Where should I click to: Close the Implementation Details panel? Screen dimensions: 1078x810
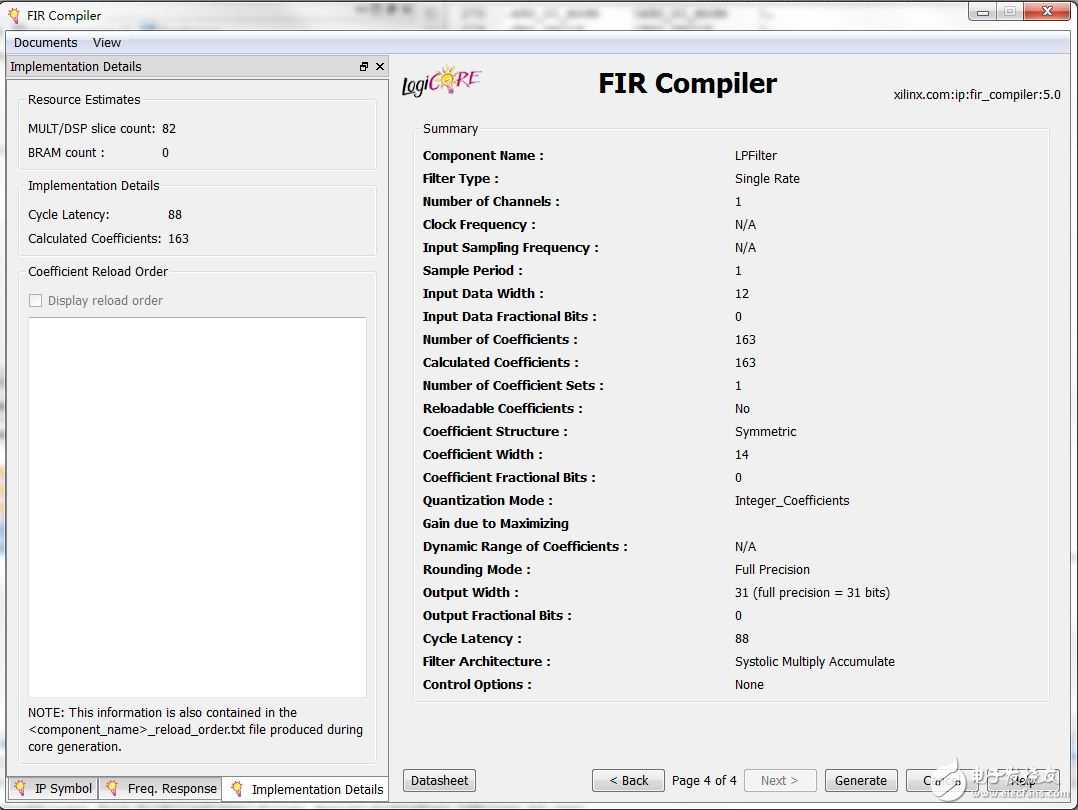pyautogui.click(x=380, y=67)
